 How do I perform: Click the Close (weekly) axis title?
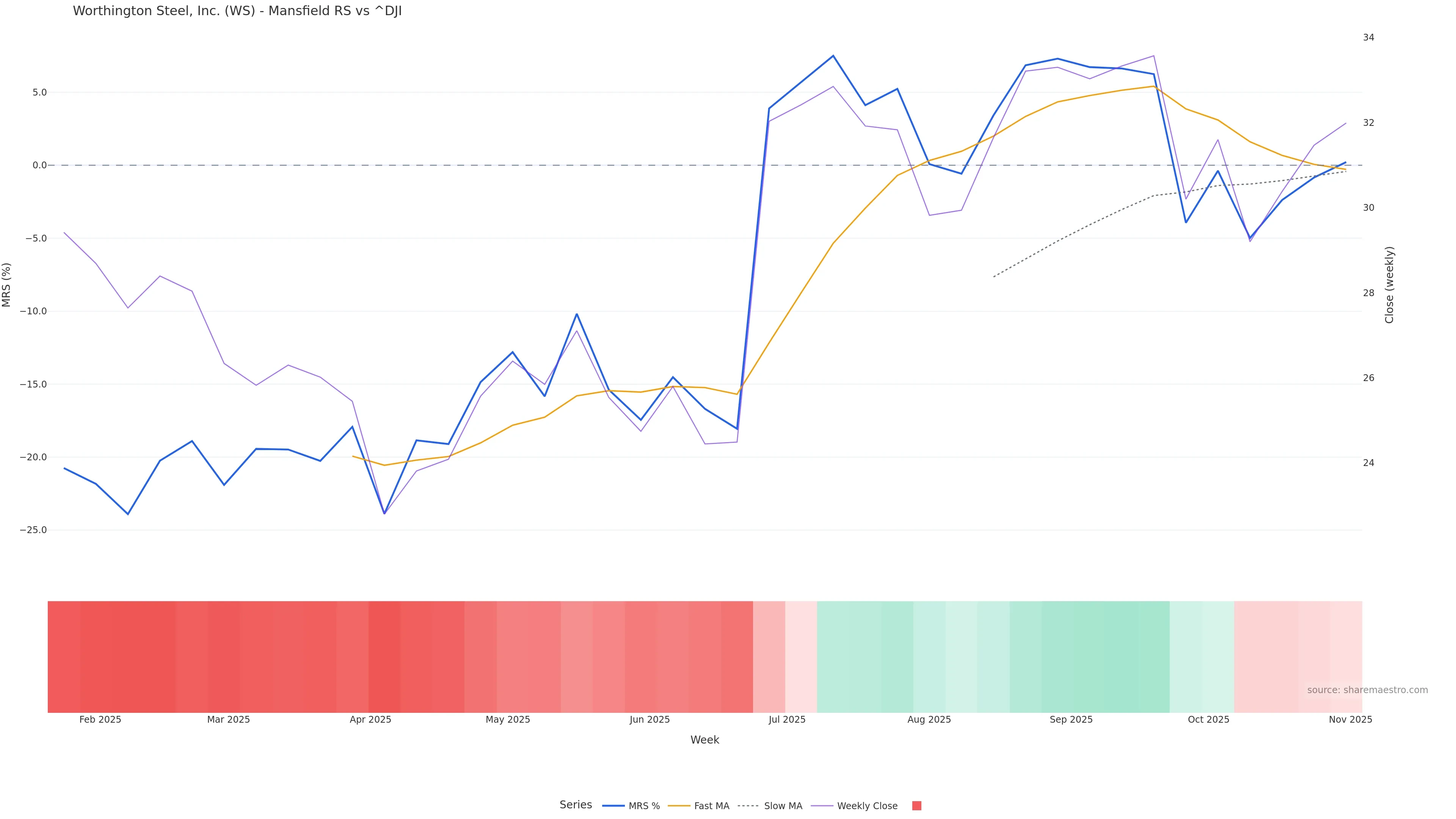(x=1389, y=285)
